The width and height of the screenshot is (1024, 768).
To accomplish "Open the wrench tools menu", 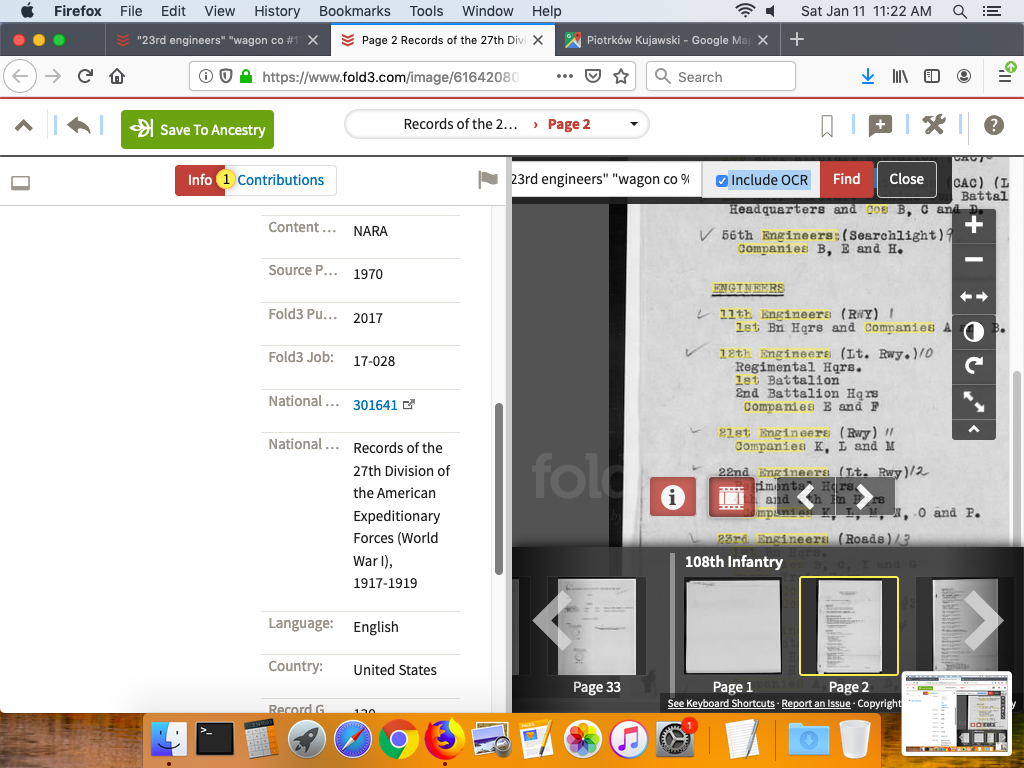I will click(933, 125).
